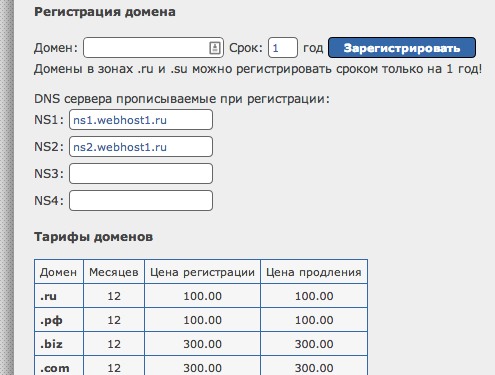
Task: Click the contact autofill icon in domain field
Action: pyautogui.click(x=215, y=48)
